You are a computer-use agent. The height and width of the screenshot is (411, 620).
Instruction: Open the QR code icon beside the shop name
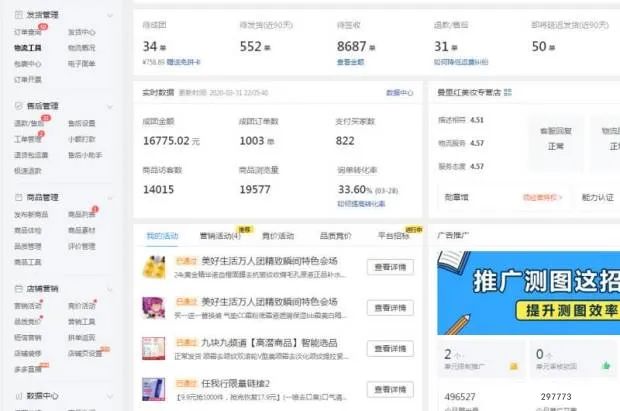pos(508,92)
